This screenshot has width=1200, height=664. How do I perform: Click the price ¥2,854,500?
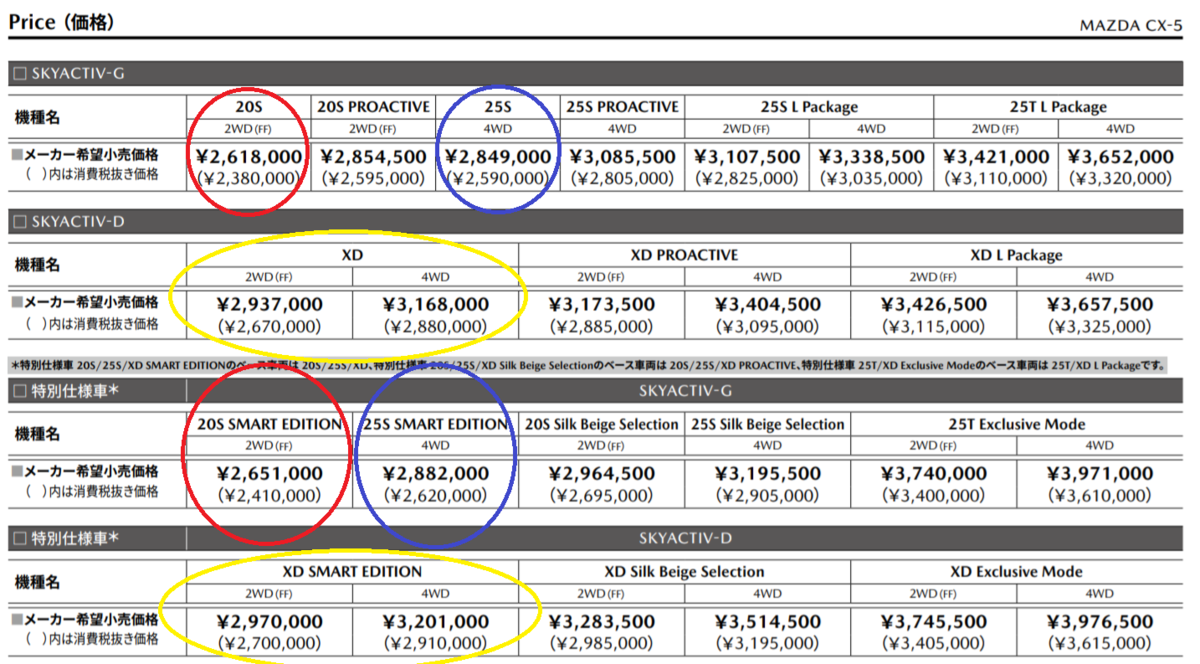pos(373,157)
